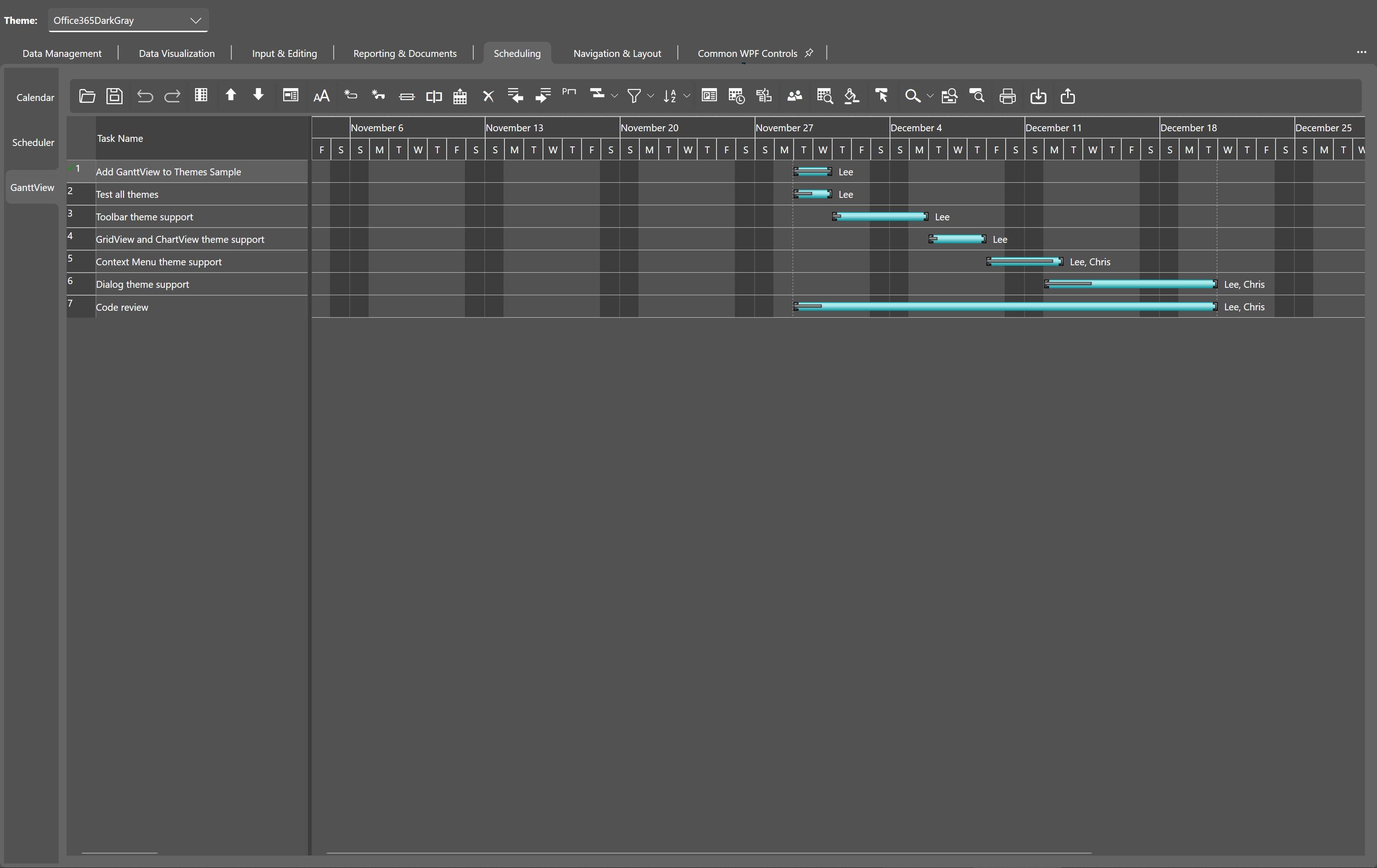This screenshot has width=1377, height=868.
Task: Click the Print icon
Action: pos(1008,96)
